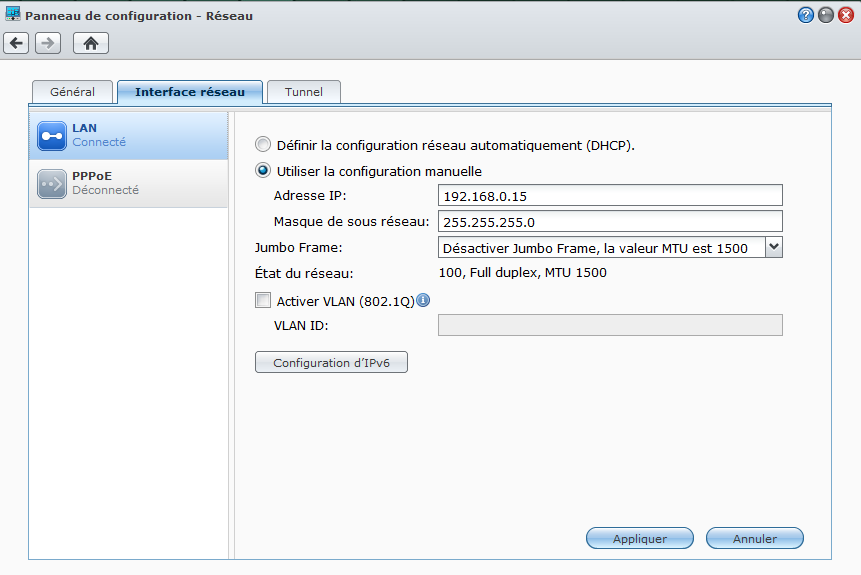The width and height of the screenshot is (861, 575).
Task: Click the Appliquer button
Action: (x=640, y=538)
